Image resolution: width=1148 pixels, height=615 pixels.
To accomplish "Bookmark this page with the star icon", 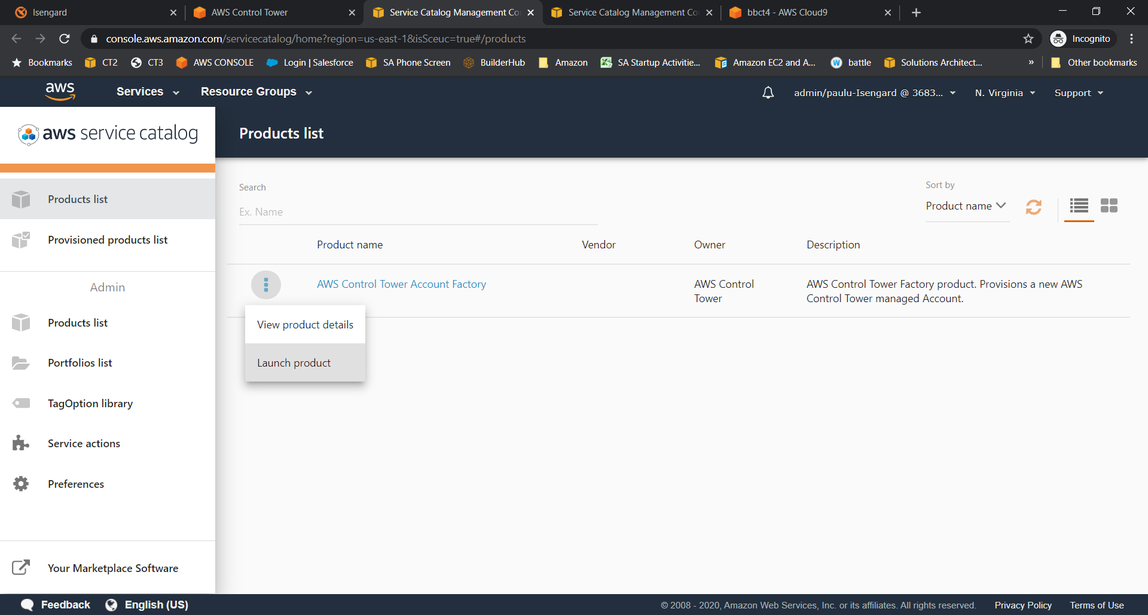I will coord(1028,39).
